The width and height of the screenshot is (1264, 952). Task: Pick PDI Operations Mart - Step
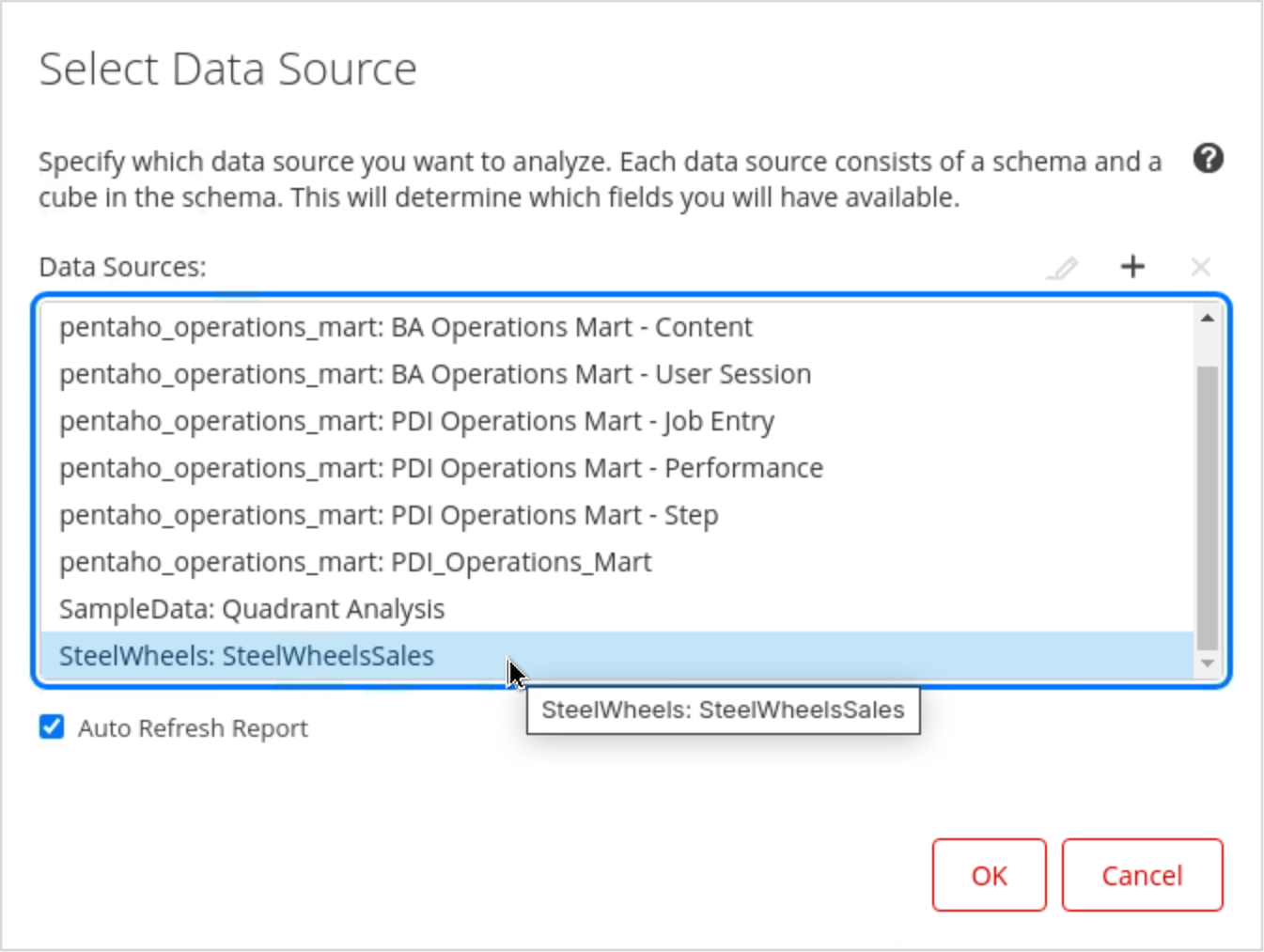click(616, 515)
